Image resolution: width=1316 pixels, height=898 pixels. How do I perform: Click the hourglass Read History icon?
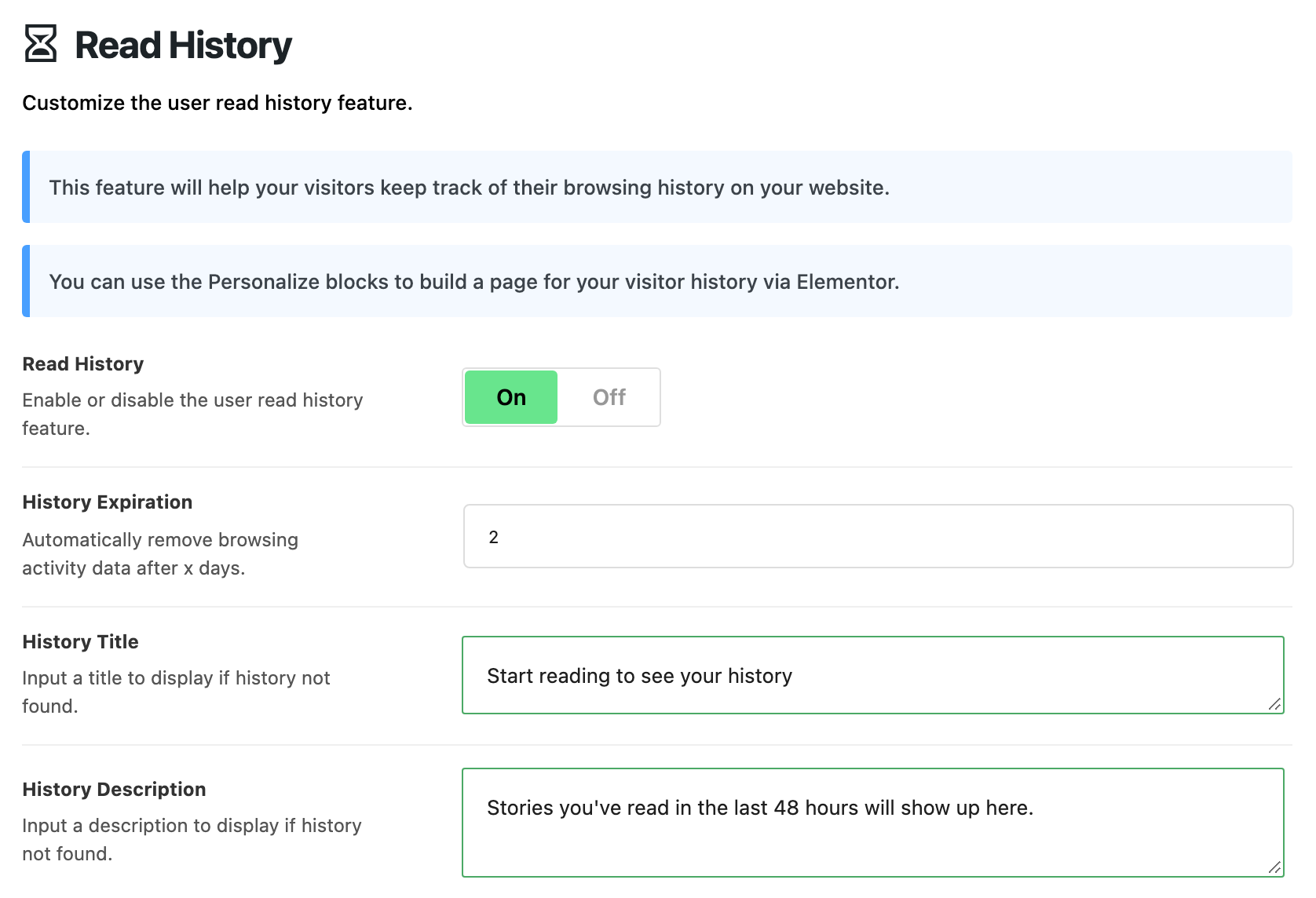point(41,44)
